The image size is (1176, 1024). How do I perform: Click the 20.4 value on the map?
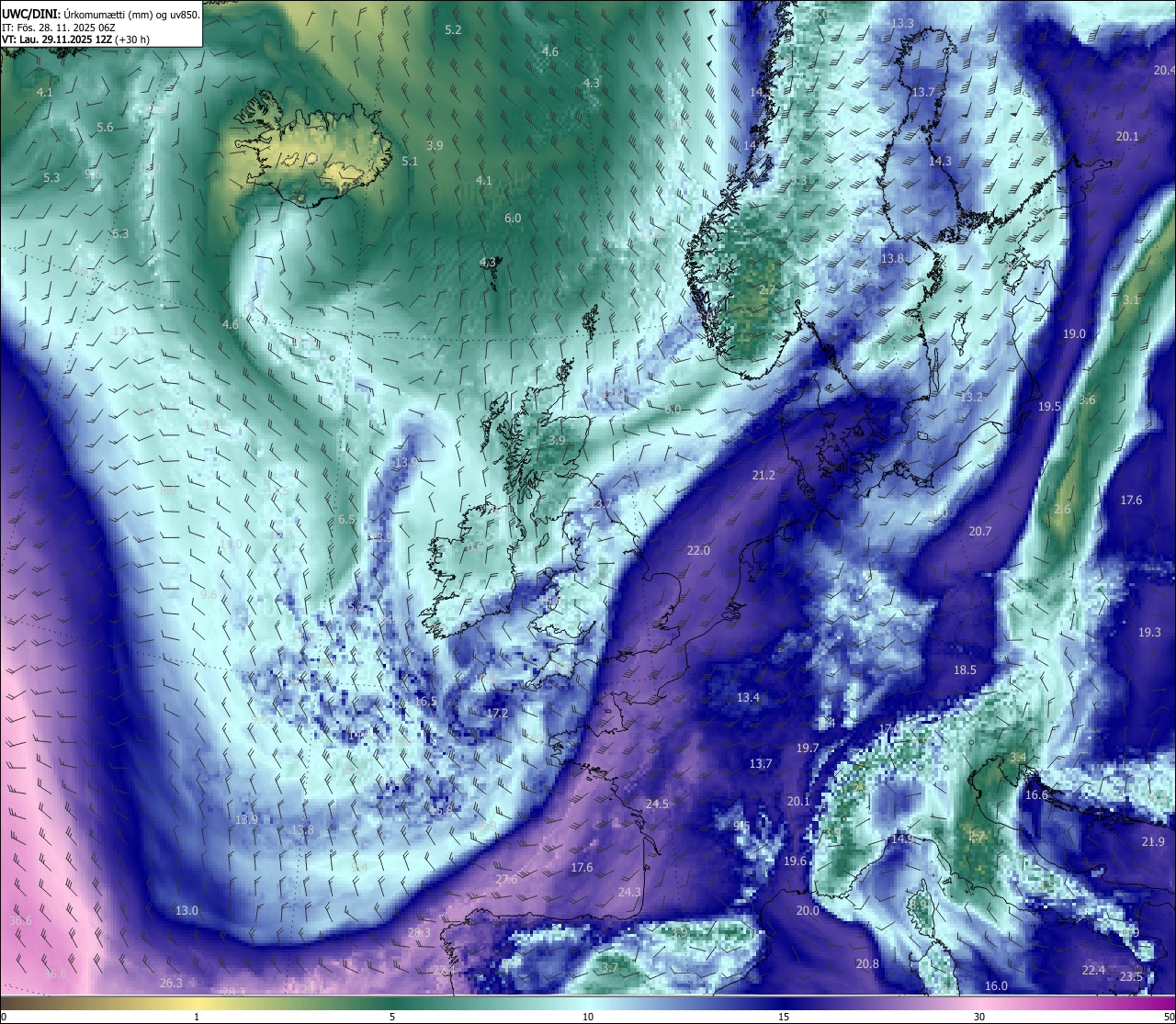(1164, 71)
